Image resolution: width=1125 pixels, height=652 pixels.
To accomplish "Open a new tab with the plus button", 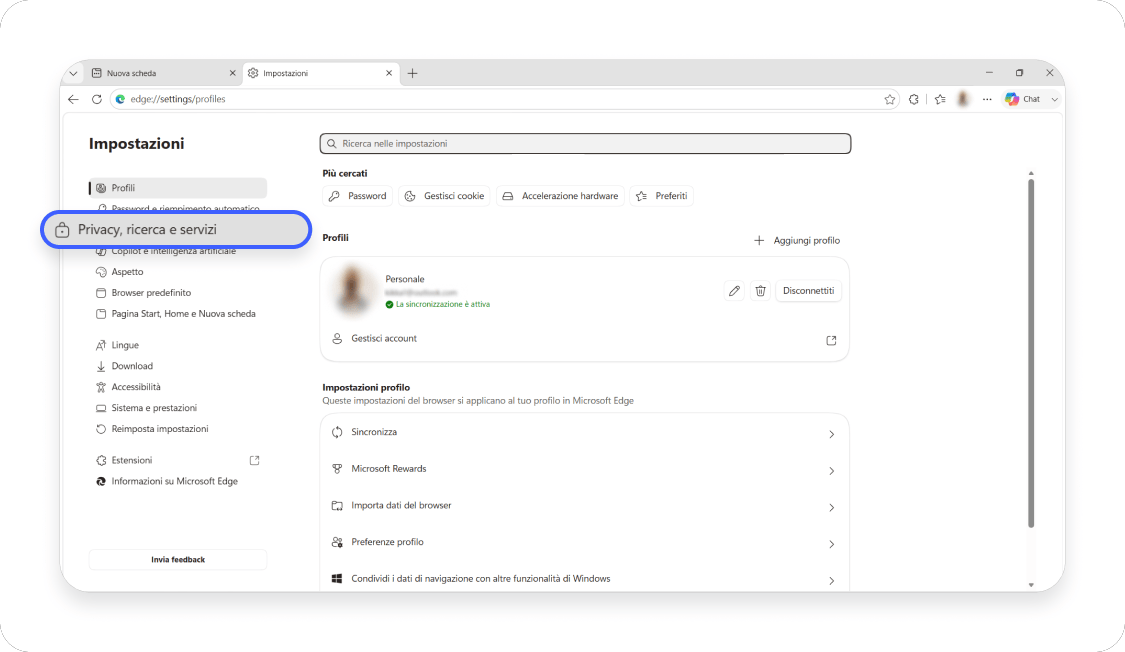I will point(413,73).
